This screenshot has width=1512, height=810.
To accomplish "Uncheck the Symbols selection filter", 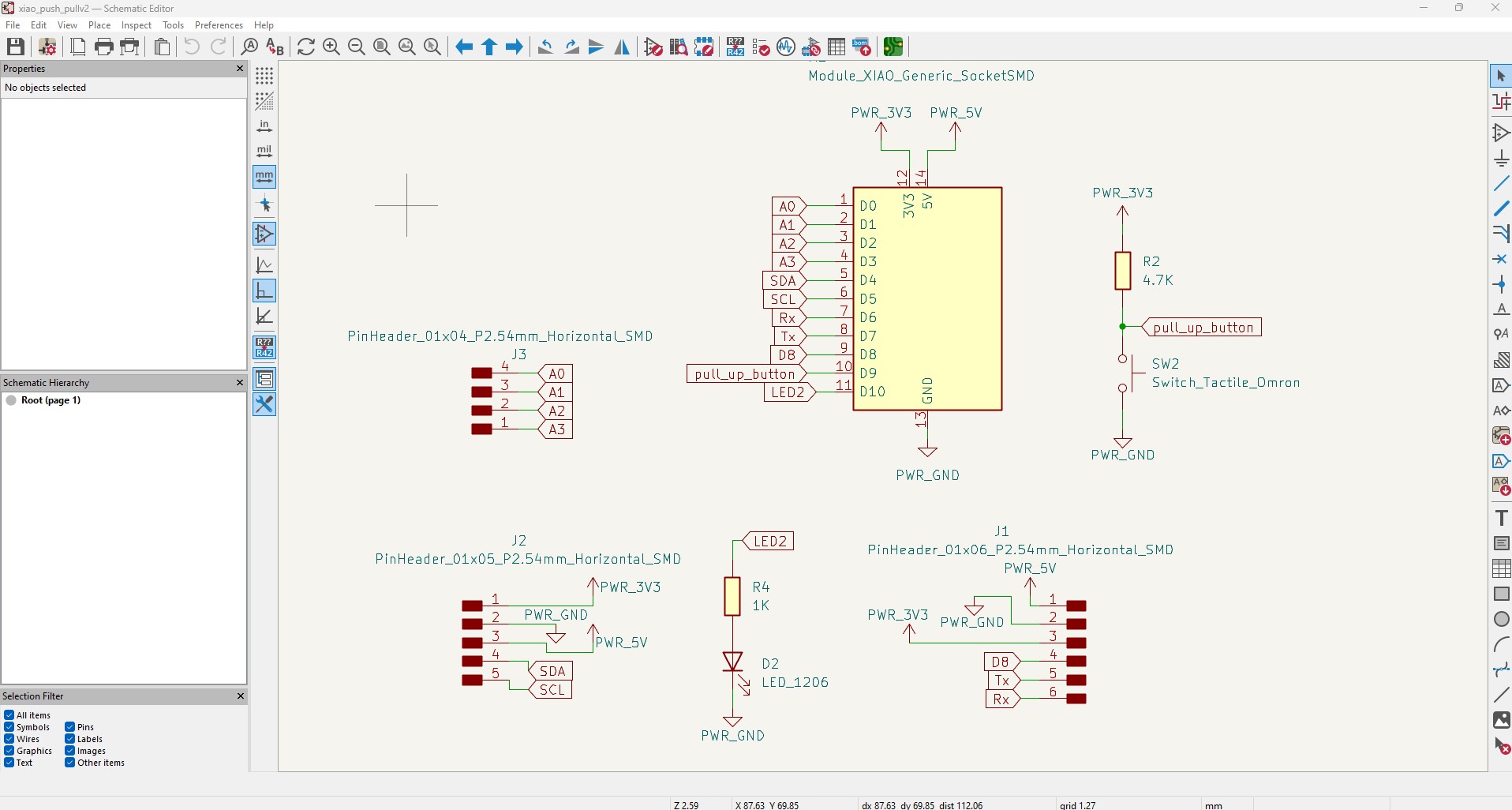I will (9, 727).
